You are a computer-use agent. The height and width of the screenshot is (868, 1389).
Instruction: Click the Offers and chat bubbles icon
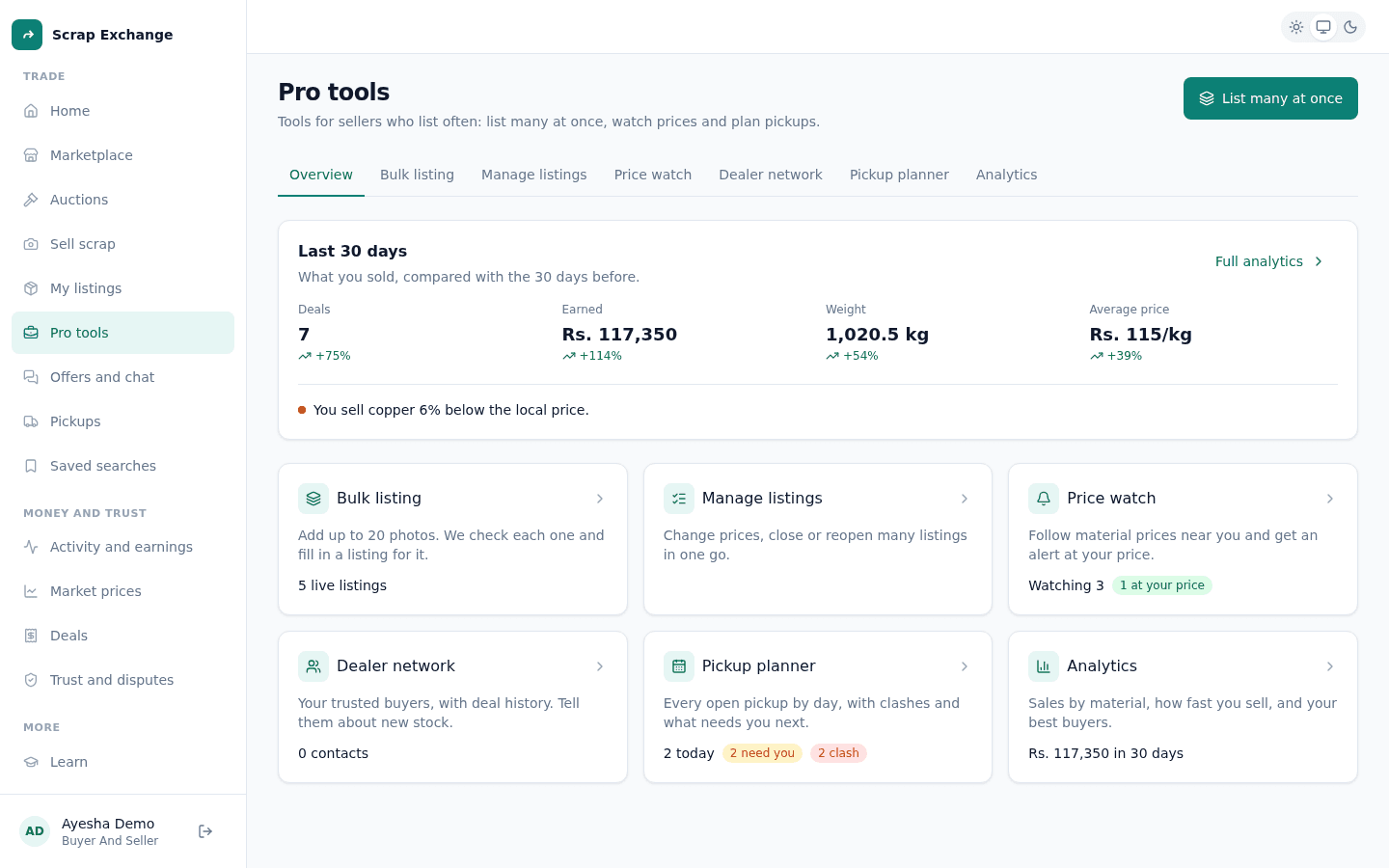[x=31, y=377]
